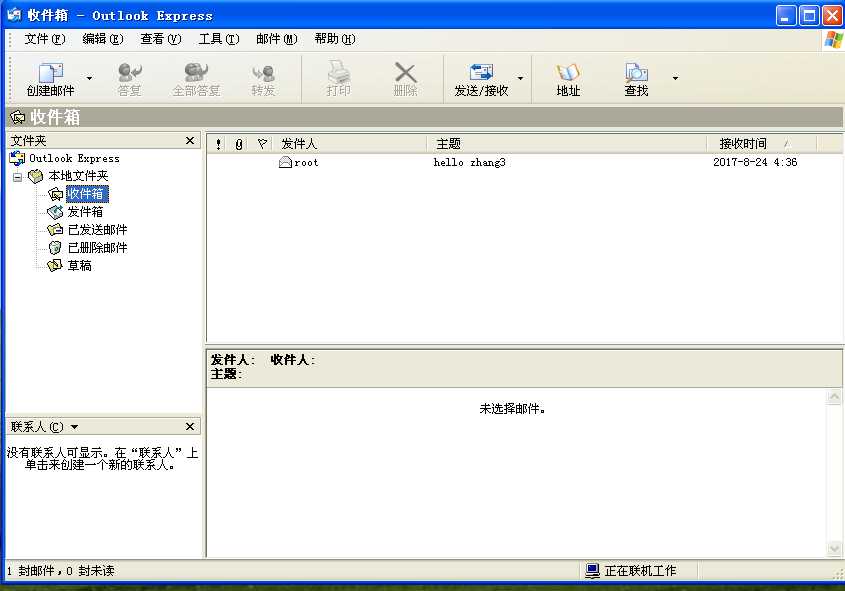The image size is (845, 591).
Task: Click the received time 2017-8-24 4:36
Action: [755, 162]
